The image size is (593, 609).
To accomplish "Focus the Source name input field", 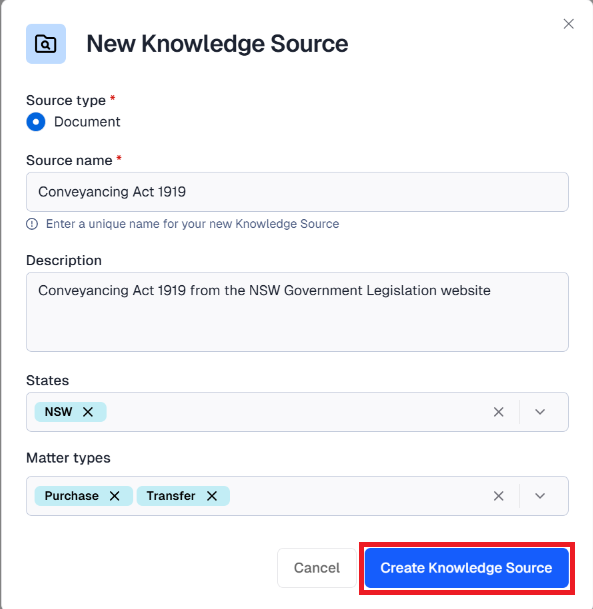I will 297,192.
